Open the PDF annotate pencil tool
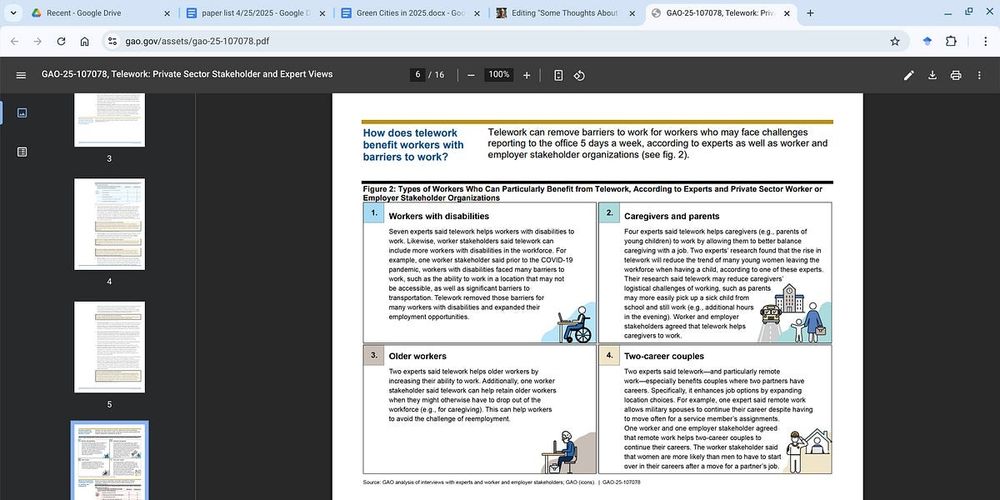This screenshot has height=500, width=1000. point(909,75)
